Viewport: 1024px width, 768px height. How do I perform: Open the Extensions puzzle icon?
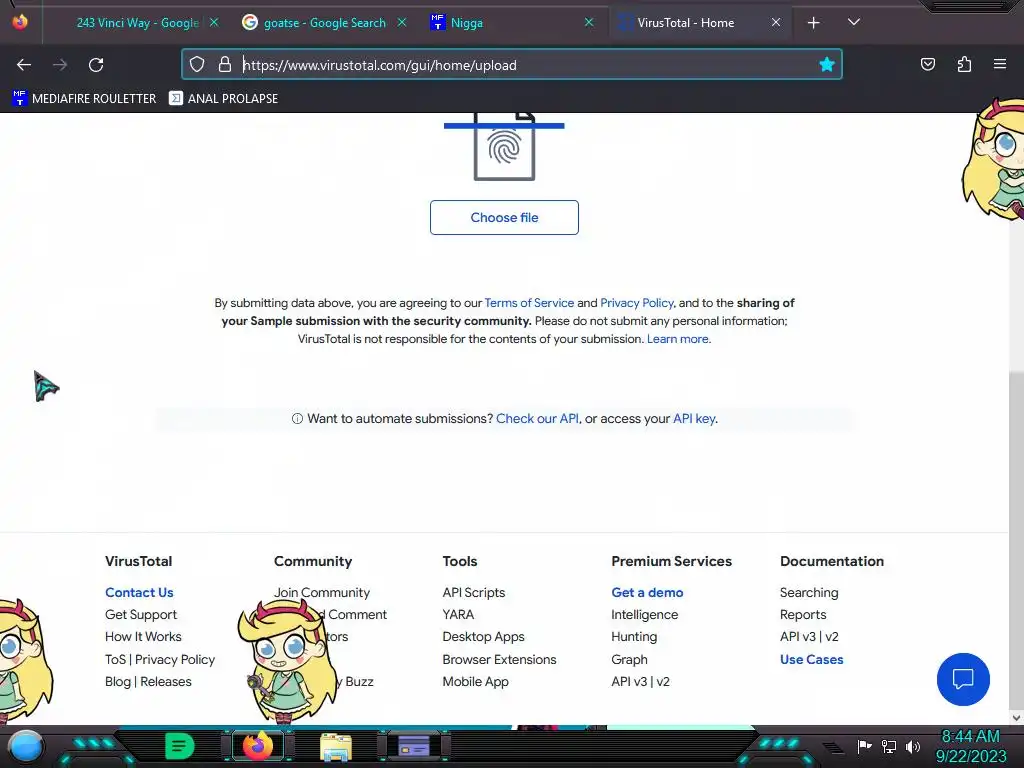pos(964,64)
